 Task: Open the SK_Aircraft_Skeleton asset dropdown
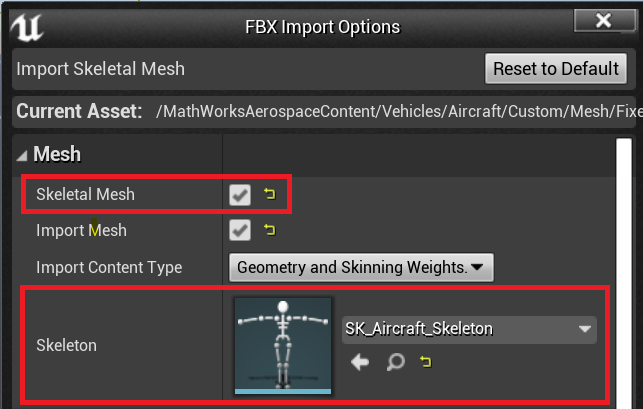click(469, 329)
